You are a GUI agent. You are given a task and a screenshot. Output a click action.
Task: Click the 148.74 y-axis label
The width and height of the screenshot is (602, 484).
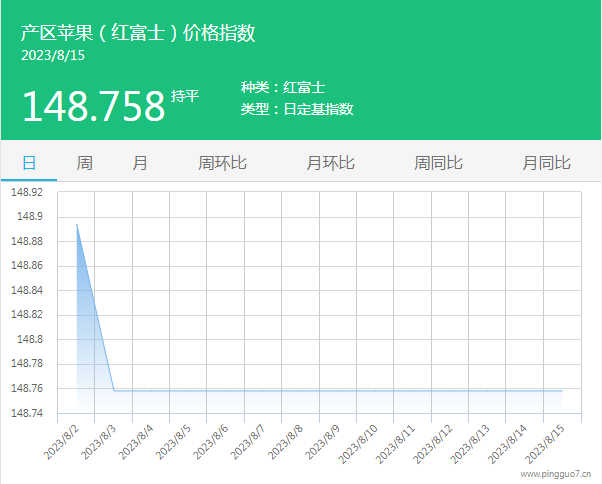pos(27,412)
